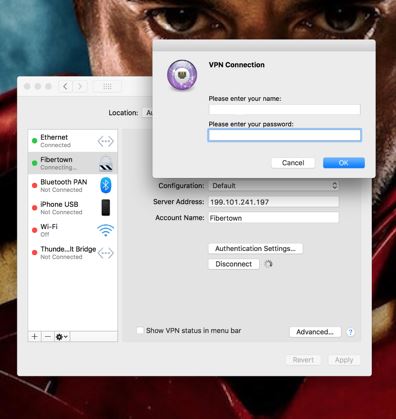Open the help question mark
396x419 pixels.
click(x=350, y=332)
